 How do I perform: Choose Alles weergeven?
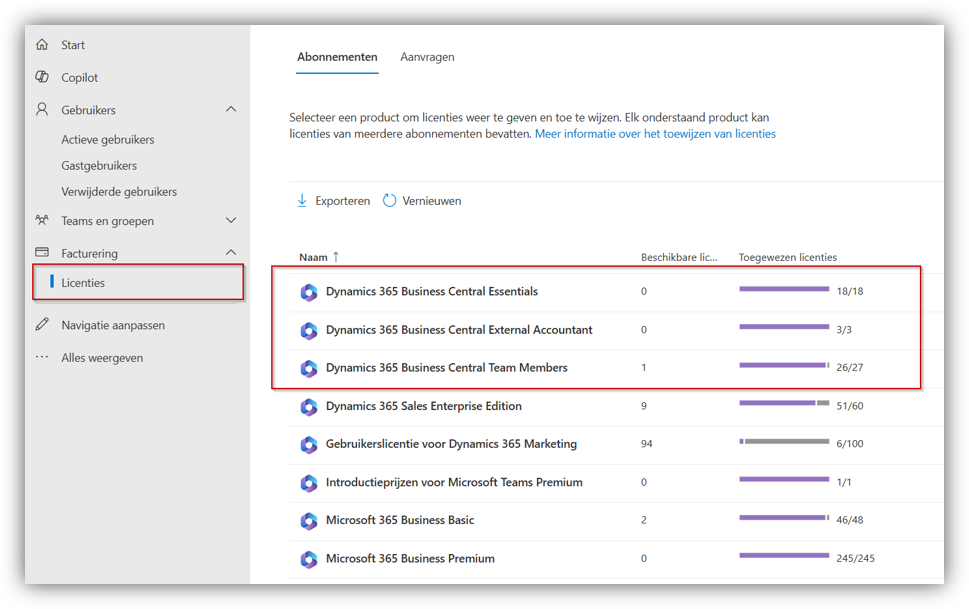(102, 357)
